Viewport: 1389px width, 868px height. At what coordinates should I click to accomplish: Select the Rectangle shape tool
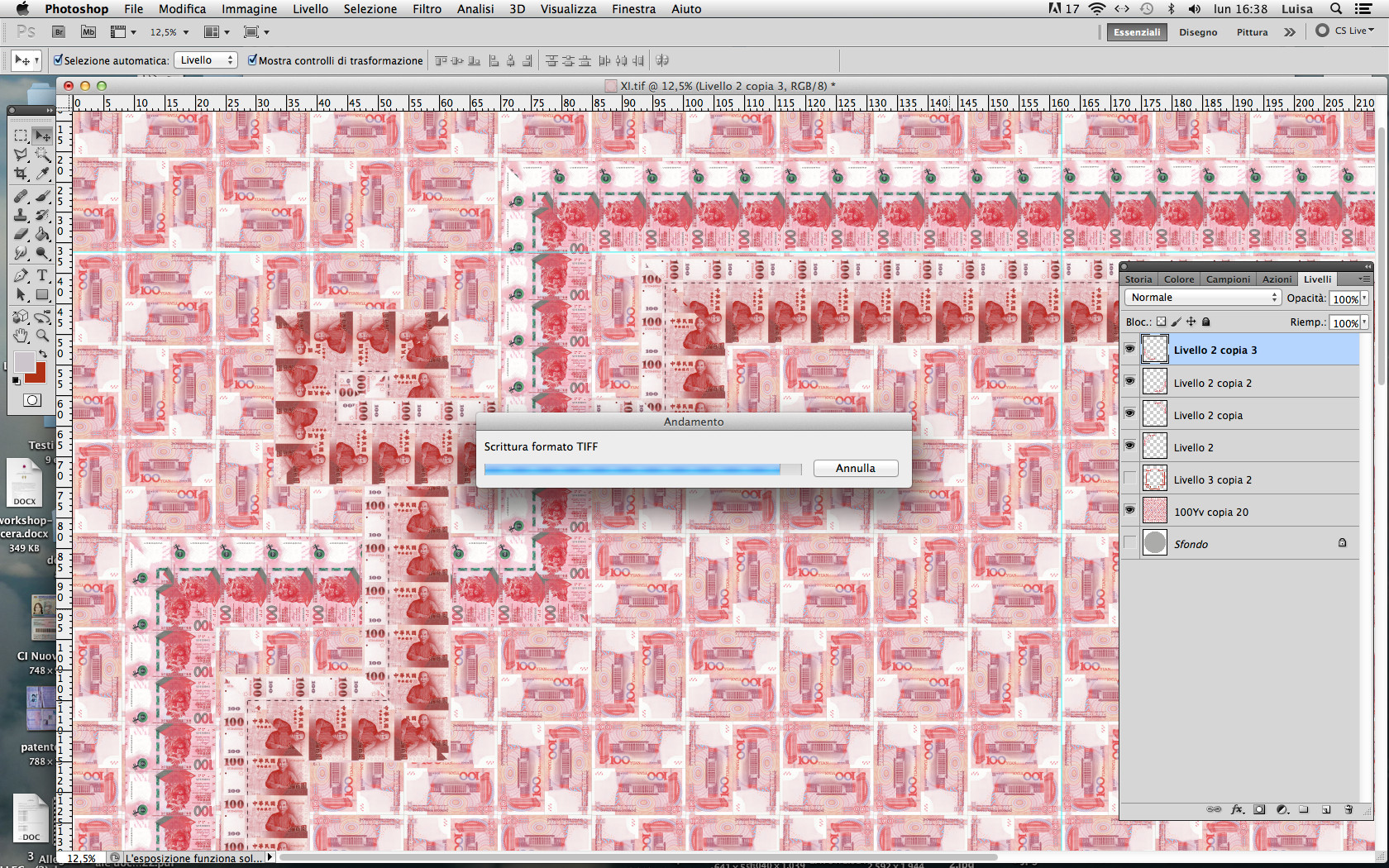(42, 295)
